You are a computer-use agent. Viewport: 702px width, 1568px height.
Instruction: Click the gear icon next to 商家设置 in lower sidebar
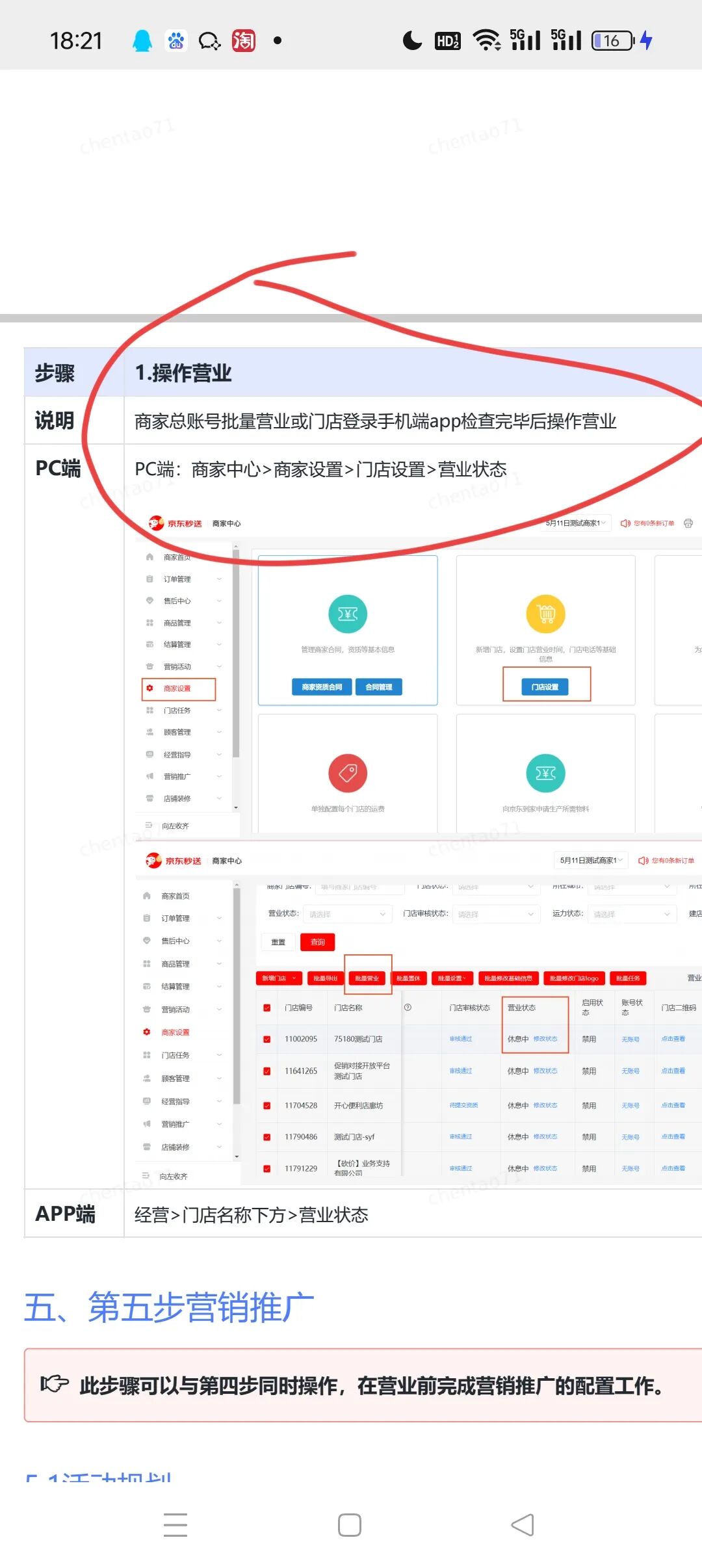pos(147,1032)
